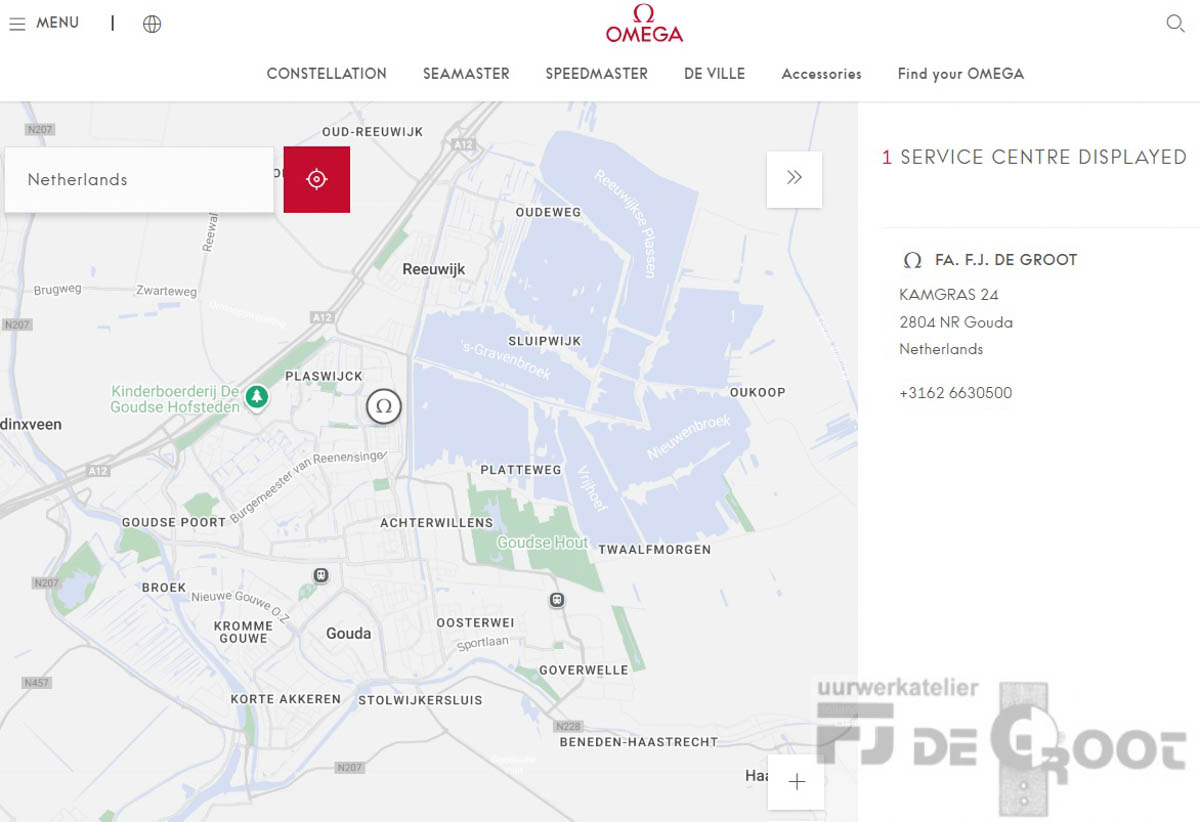Select the 1 SERVICE CENTRE DISPLAYED heading

[x=1034, y=157]
